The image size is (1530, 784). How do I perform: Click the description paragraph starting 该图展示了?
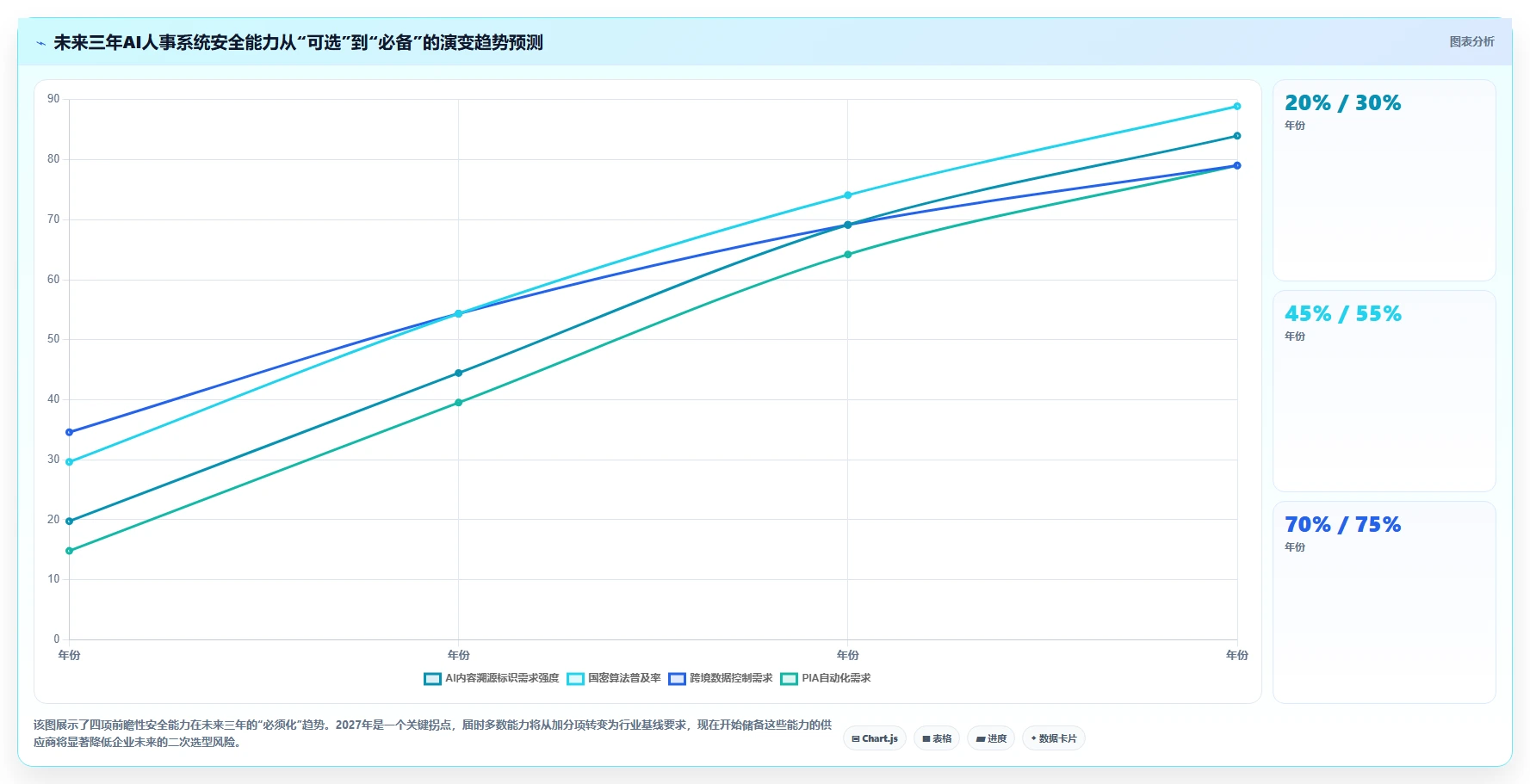coord(433,733)
